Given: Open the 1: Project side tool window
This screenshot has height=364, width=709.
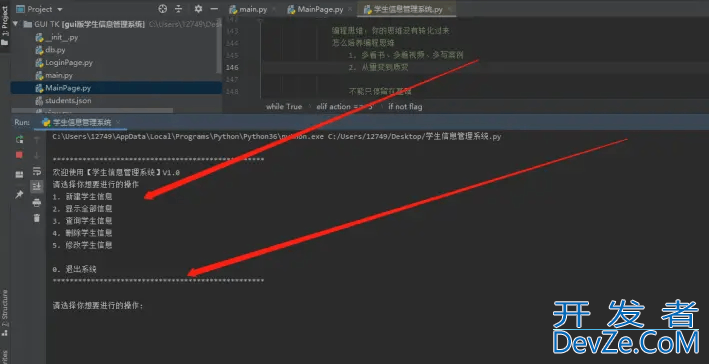Looking at the screenshot, I should click(x=5, y=26).
